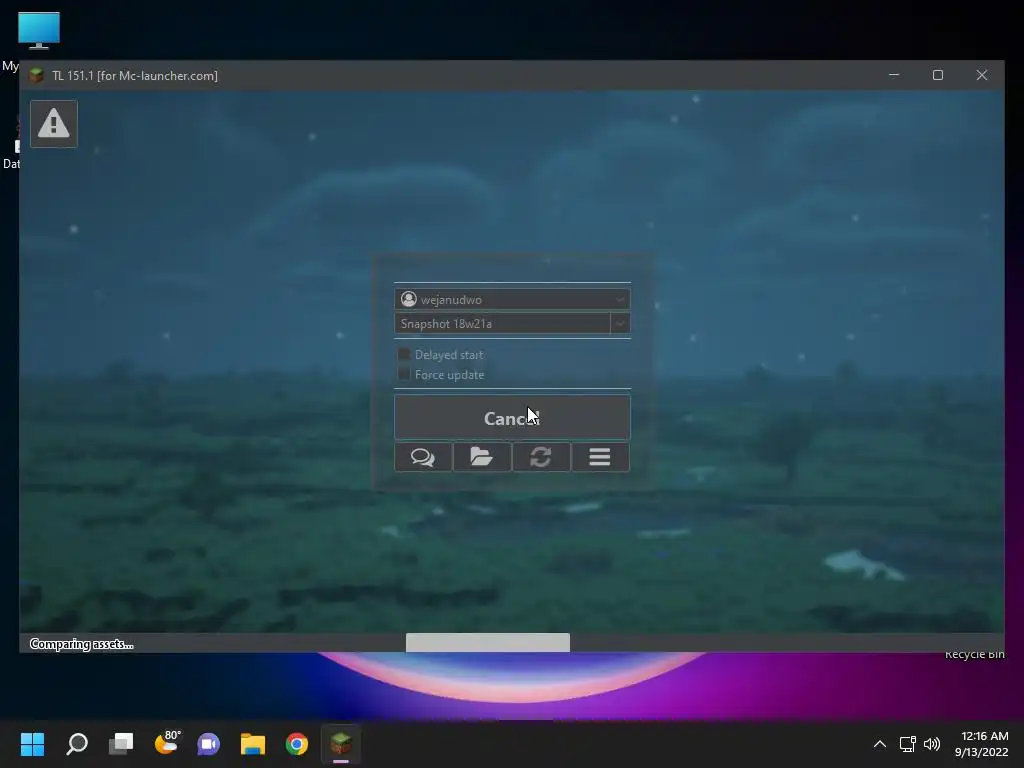Expand the Snapshot 18w21a version arrow
The height and width of the screenshot is (768, 1024).
(620, 323)
